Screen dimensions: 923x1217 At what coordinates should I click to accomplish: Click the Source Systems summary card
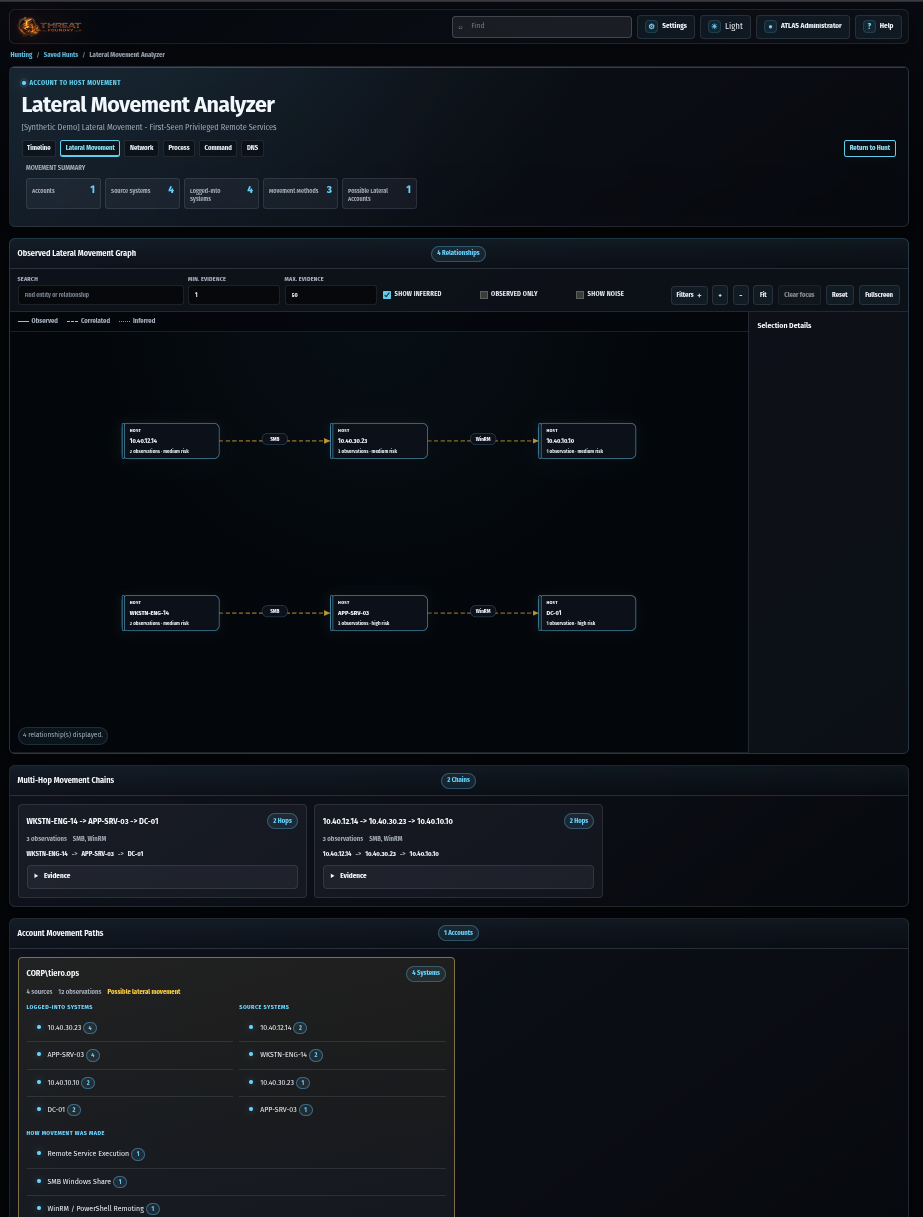click(x=142, y=193)
